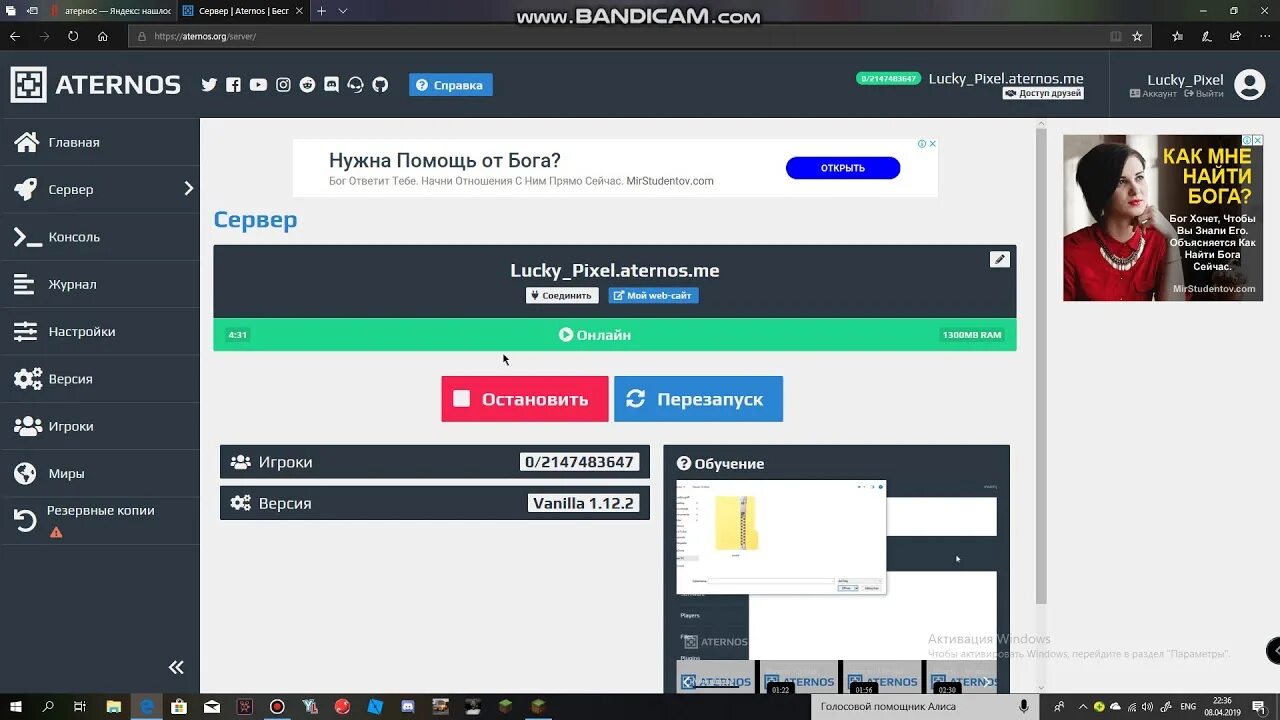Go to the browser home page
Screen dimensions: 1280x720
[102, 36]
